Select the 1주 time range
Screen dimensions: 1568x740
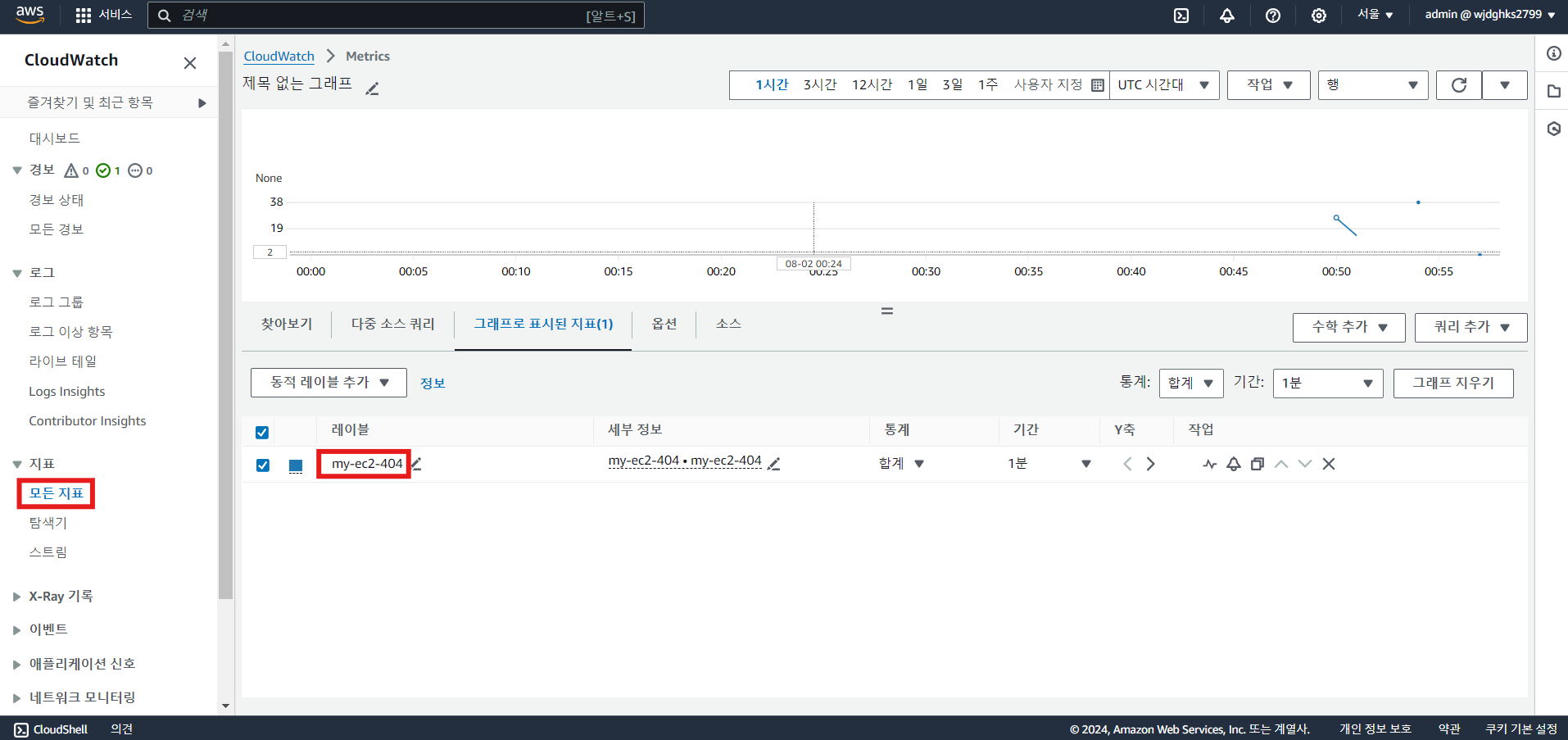(988, 85)
